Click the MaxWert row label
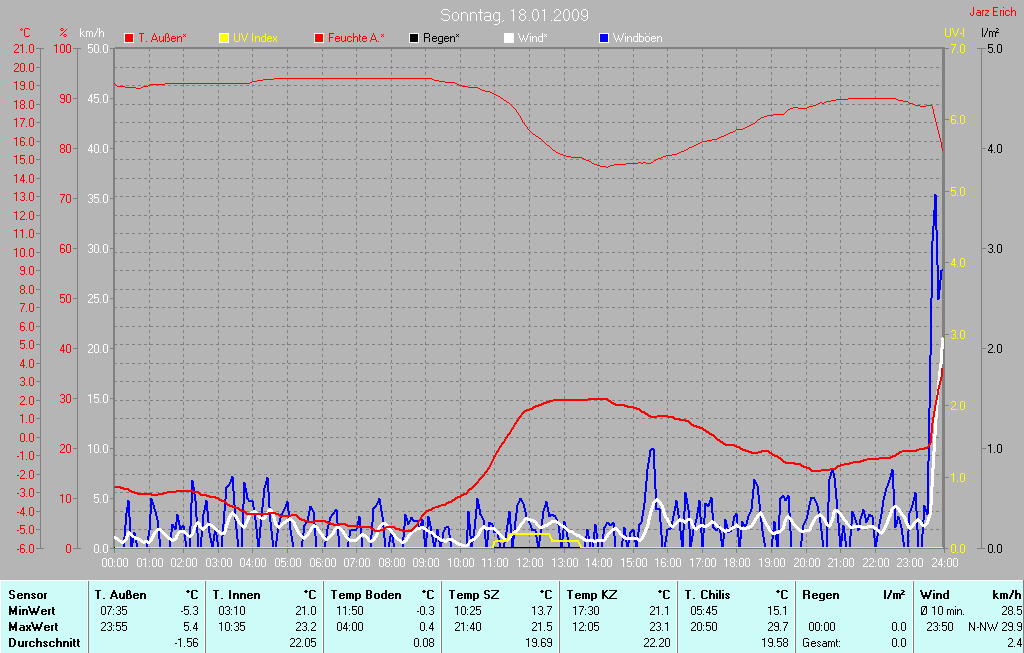This screenshot has width=1024, height=653. click(34, 627)
